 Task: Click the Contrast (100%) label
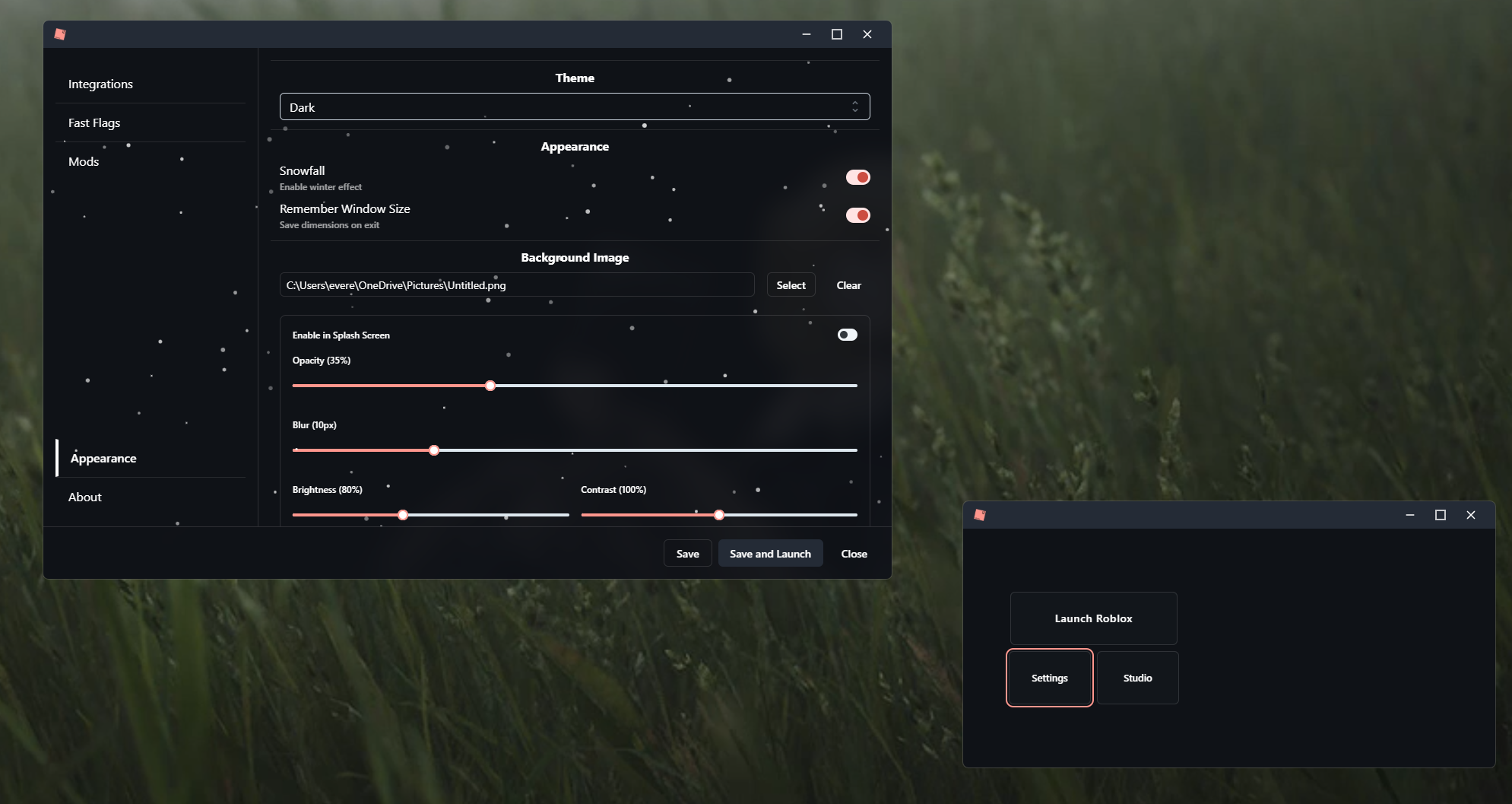click(613, 490)
